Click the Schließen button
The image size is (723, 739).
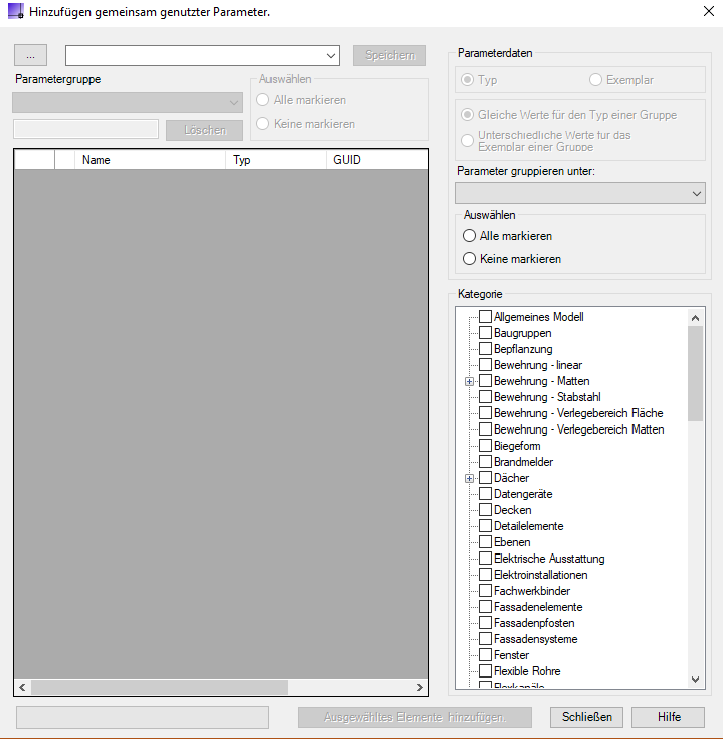(586, 717)
